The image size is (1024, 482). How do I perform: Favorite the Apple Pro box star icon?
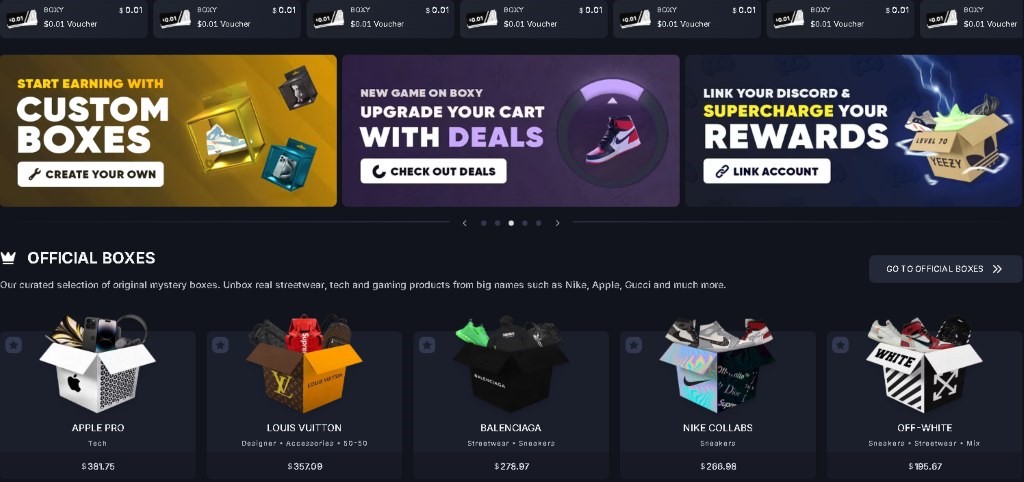click(x=13, y=345)
